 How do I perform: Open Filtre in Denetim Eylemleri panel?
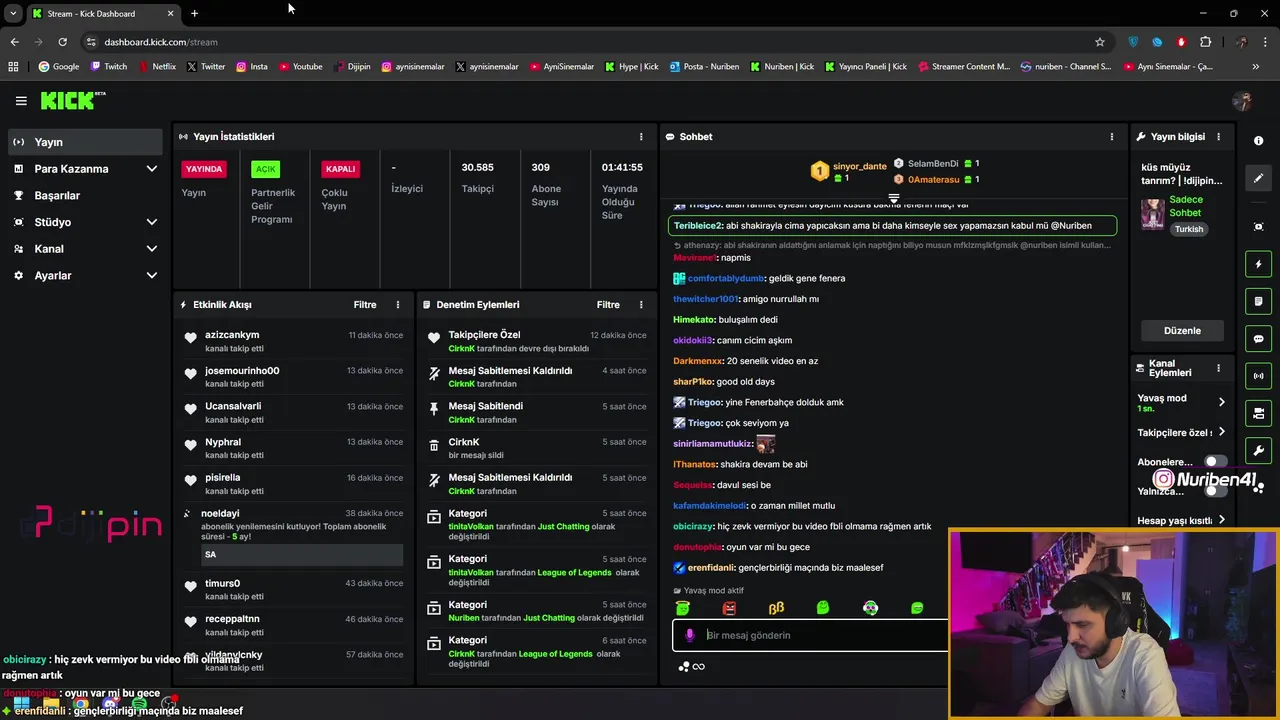pyautogui.click(x=608, y=305)
